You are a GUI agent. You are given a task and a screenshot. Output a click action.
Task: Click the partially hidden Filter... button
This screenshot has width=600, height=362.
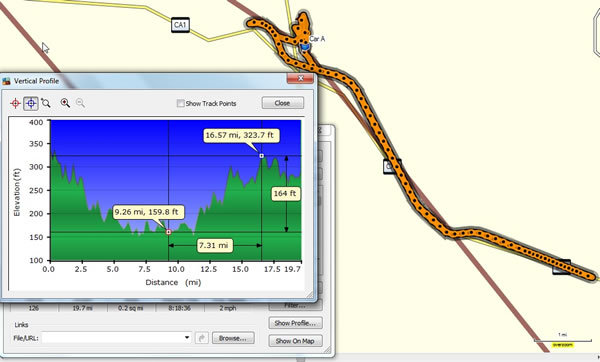295,306
